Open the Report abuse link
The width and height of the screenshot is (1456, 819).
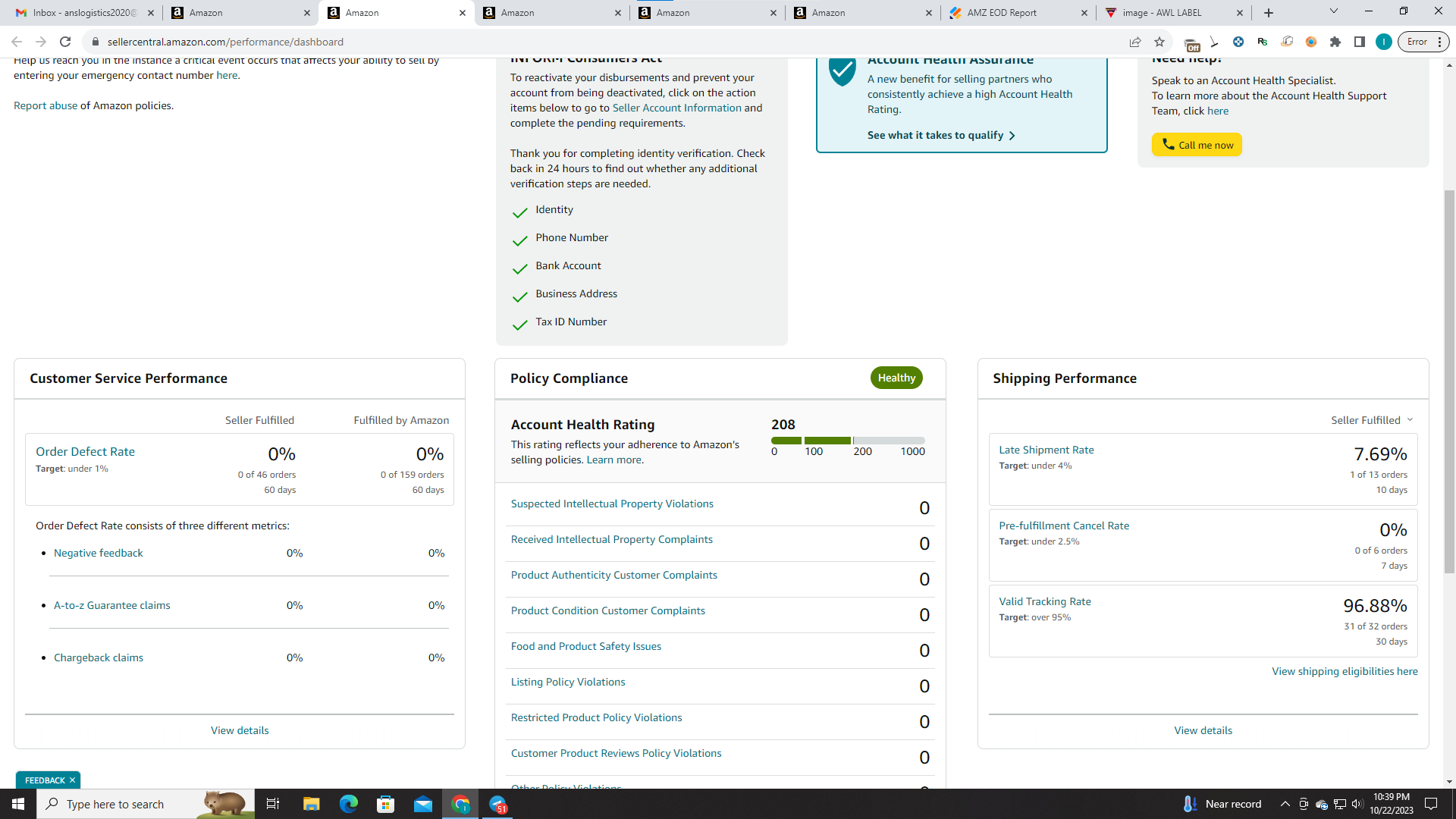point(45,105)
